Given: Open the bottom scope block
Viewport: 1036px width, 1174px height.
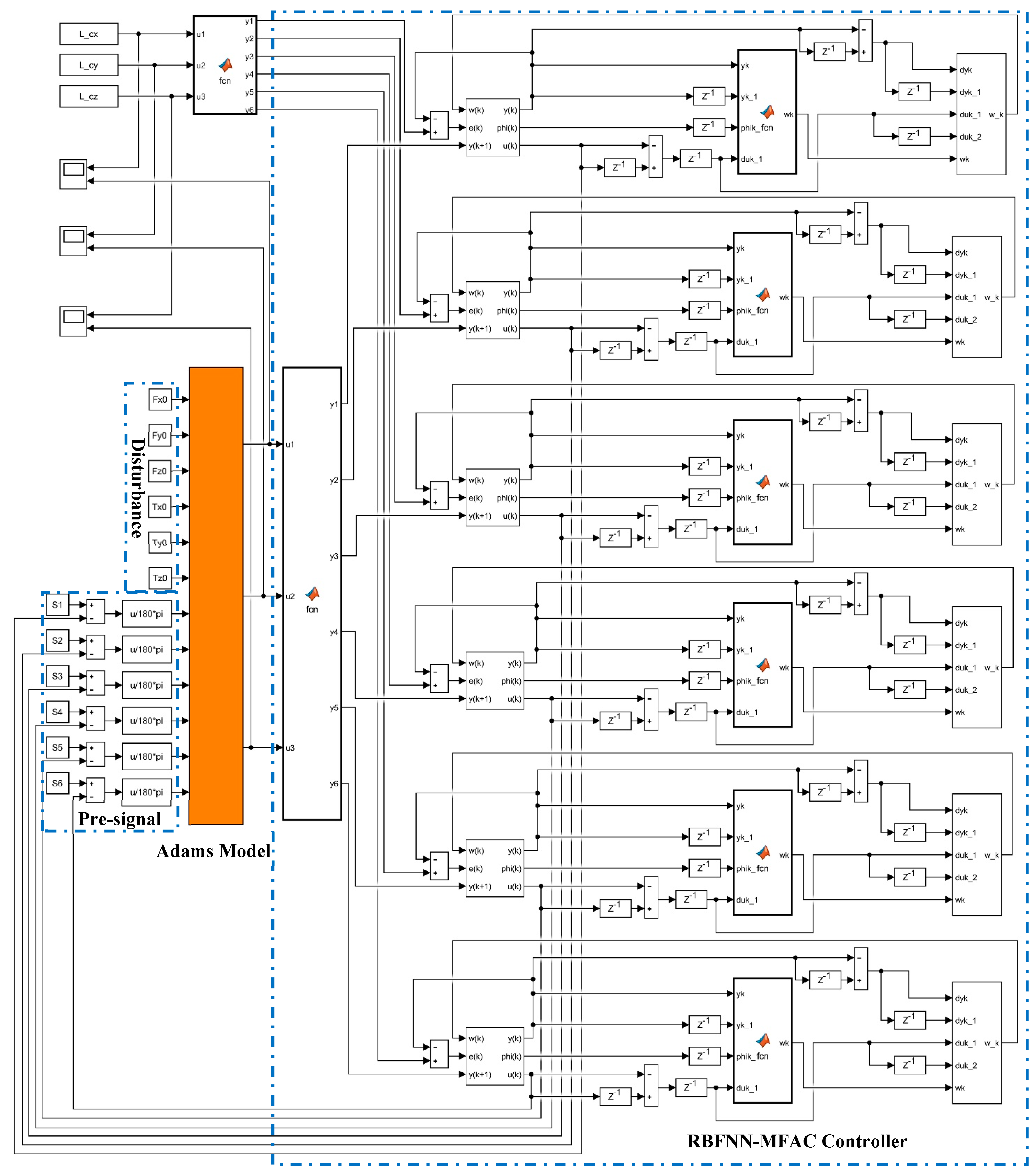Looking at the screenshot, I should tap(73, 321).
